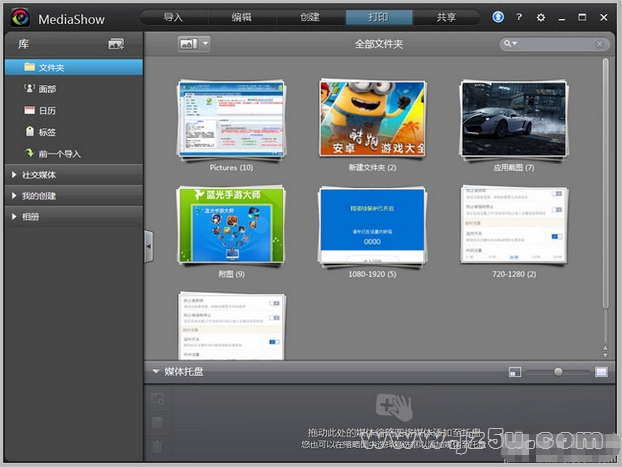
Task: Click the Pictures (10) label
Action: coord(231,167)
